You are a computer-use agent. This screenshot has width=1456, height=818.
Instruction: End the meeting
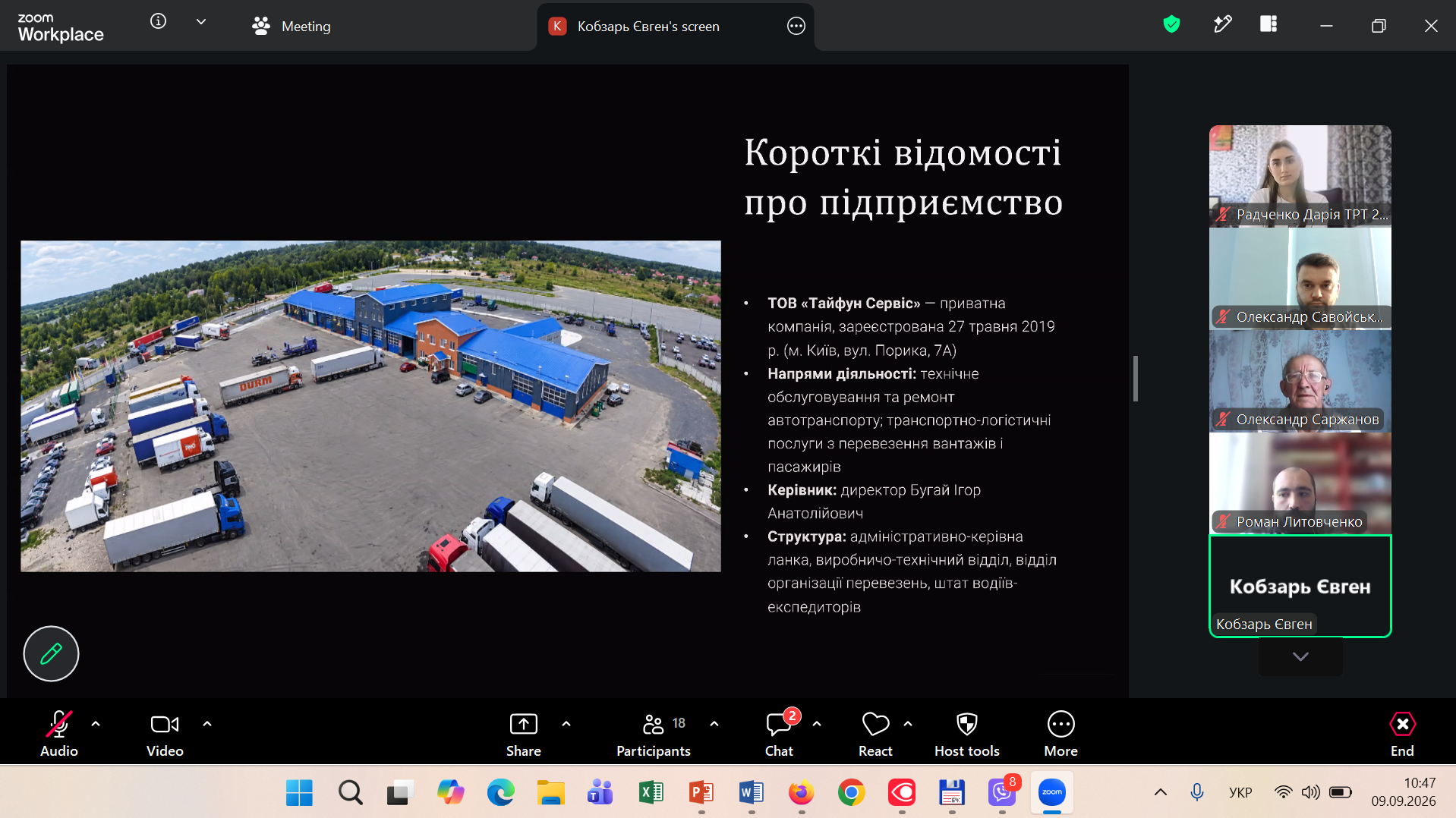tap(1402, 734)
